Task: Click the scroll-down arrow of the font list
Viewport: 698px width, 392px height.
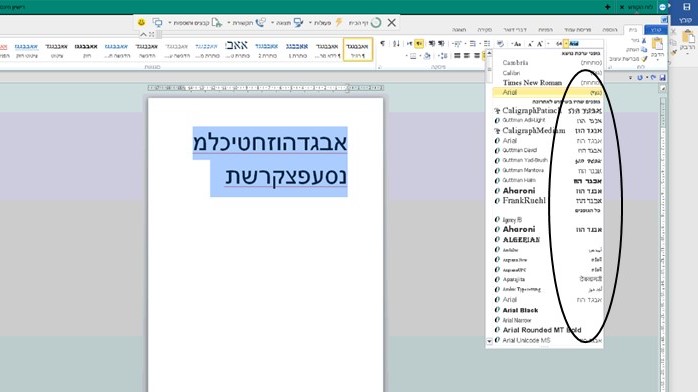Action: 489,341
